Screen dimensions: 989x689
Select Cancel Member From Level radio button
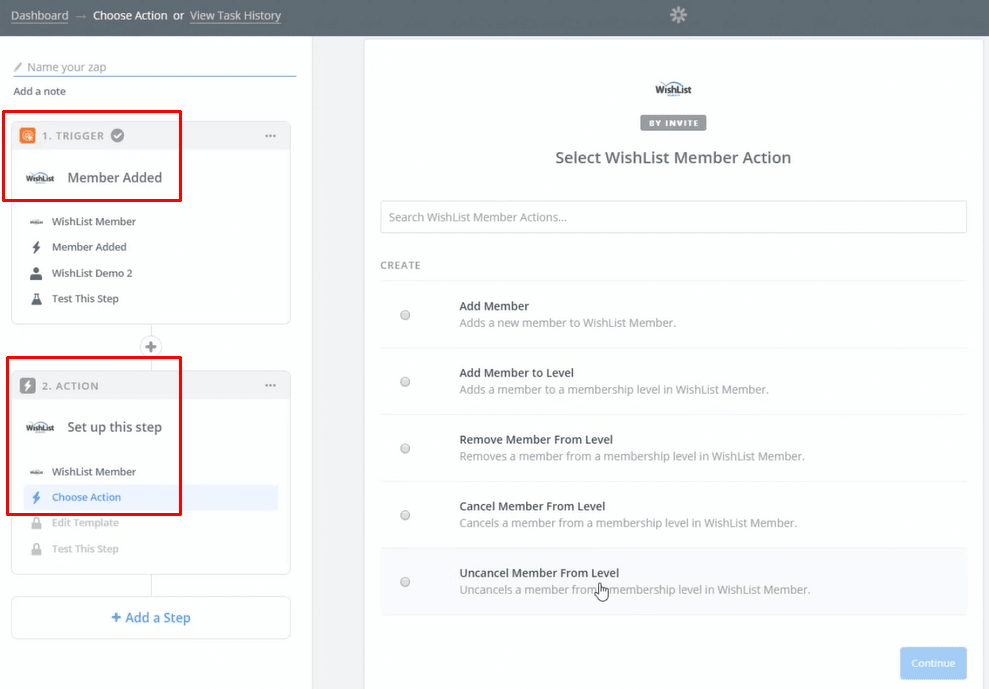(x=405, y=515)
